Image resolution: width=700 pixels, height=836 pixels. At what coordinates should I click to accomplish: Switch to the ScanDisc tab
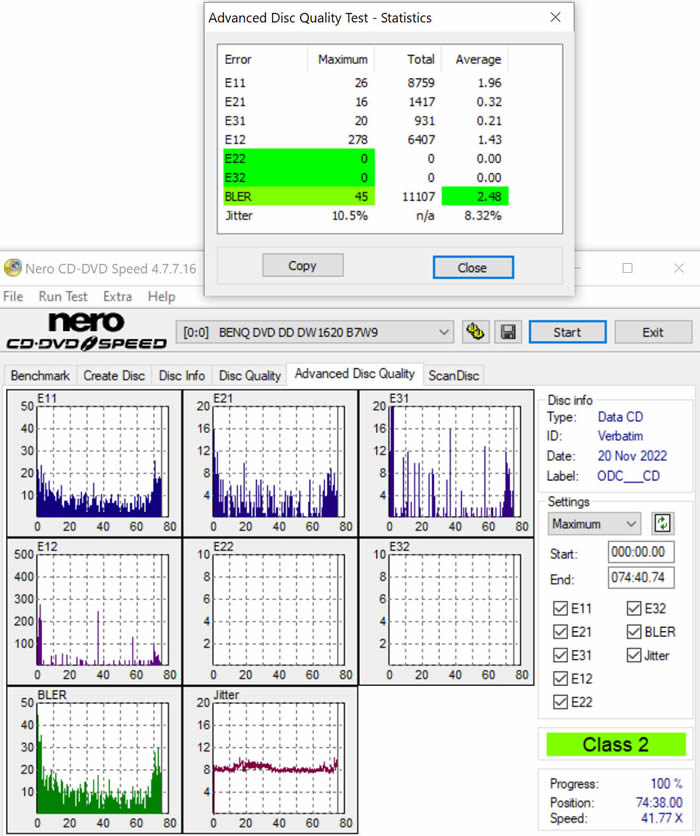click(454, 375)
